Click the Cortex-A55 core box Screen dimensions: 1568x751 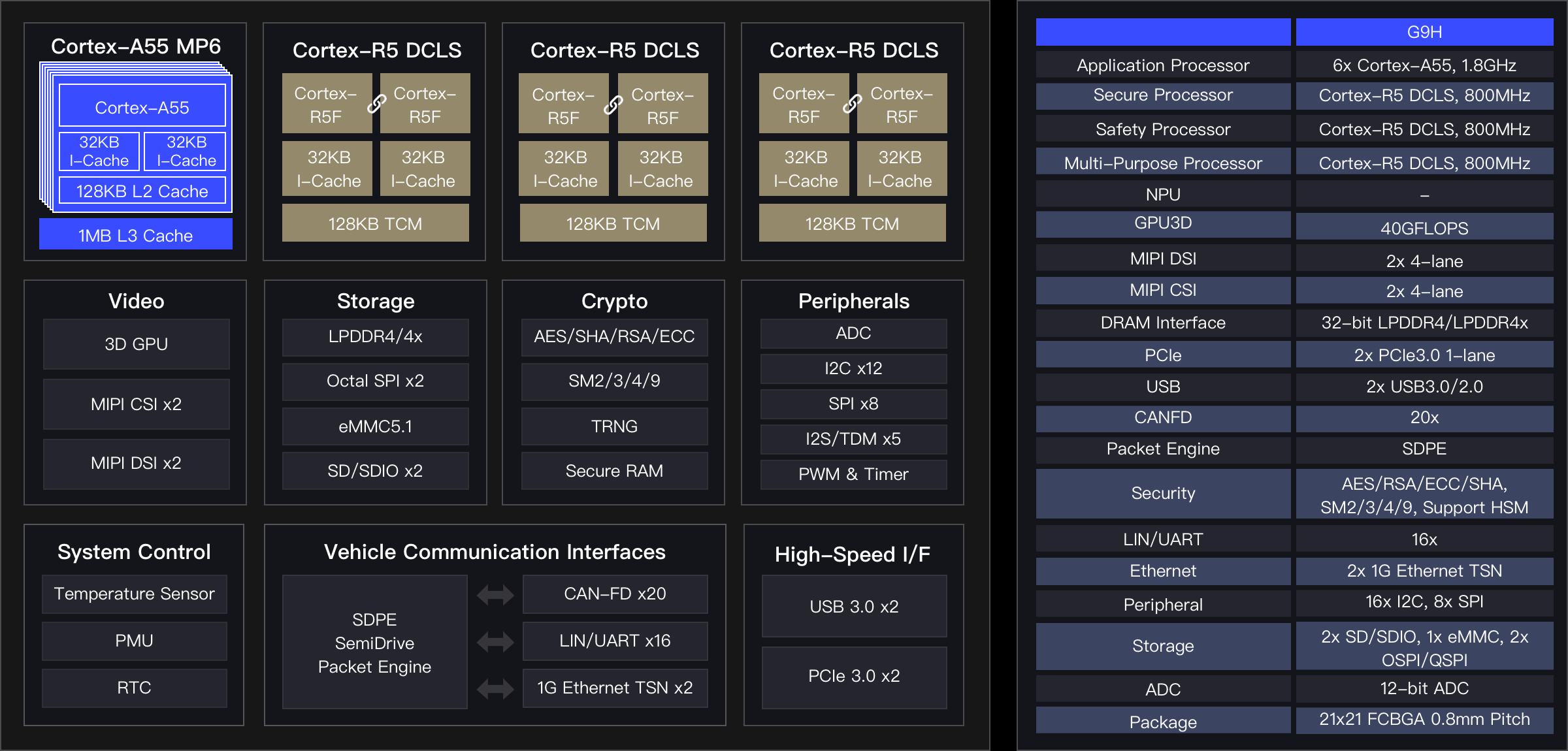click(142, 106)
